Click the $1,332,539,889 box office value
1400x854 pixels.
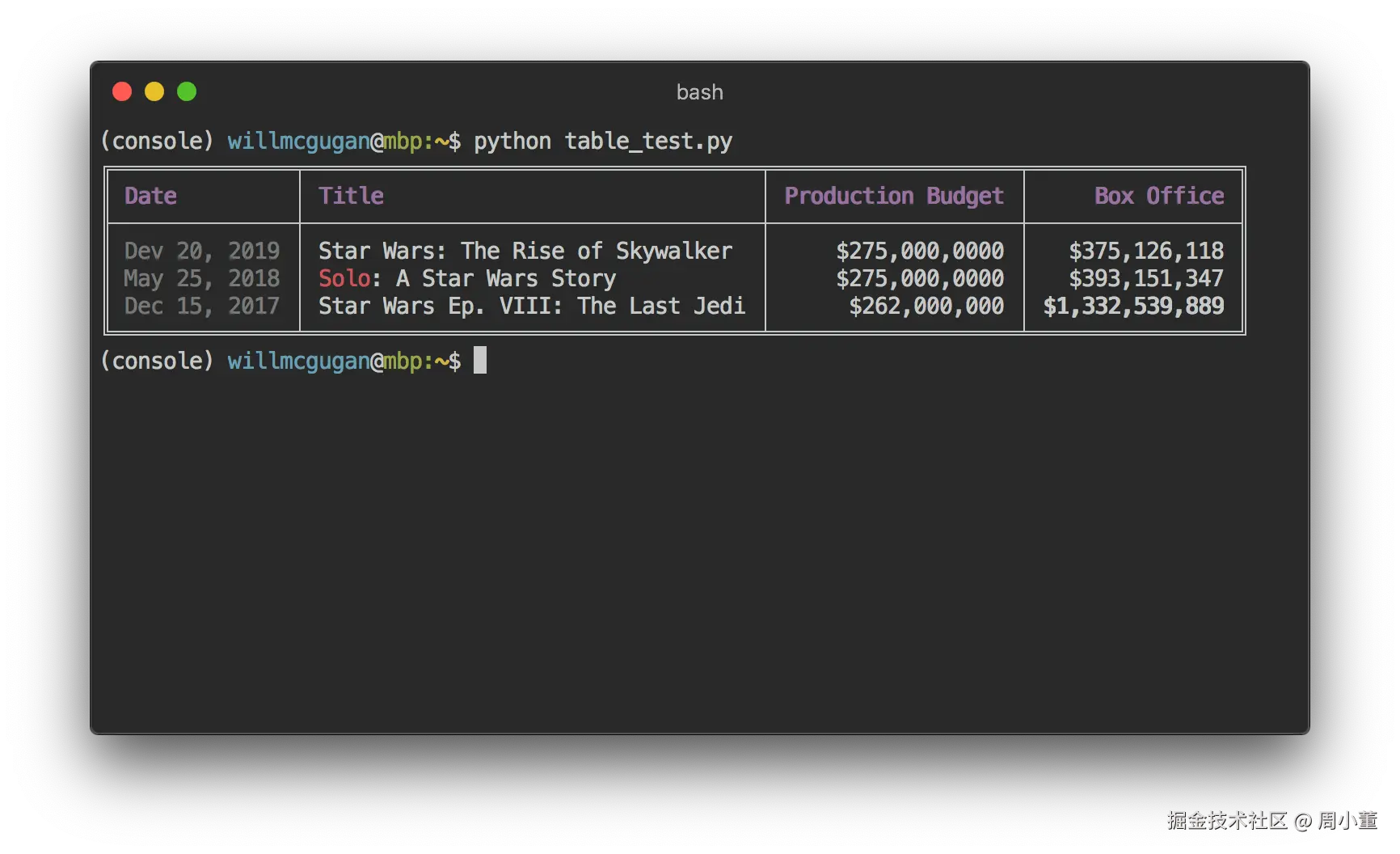coord(1133,306)
